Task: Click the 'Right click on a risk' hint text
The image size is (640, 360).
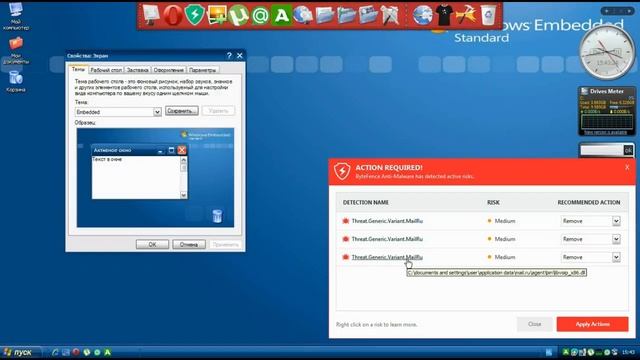Action: coord(377,324)
